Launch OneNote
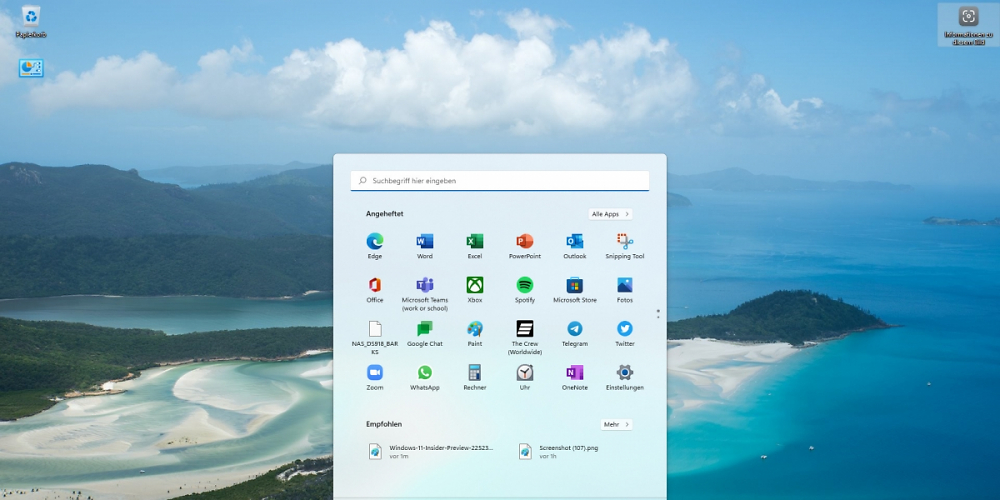This screenshot has height=500, width=1000. tap(575, 377)
